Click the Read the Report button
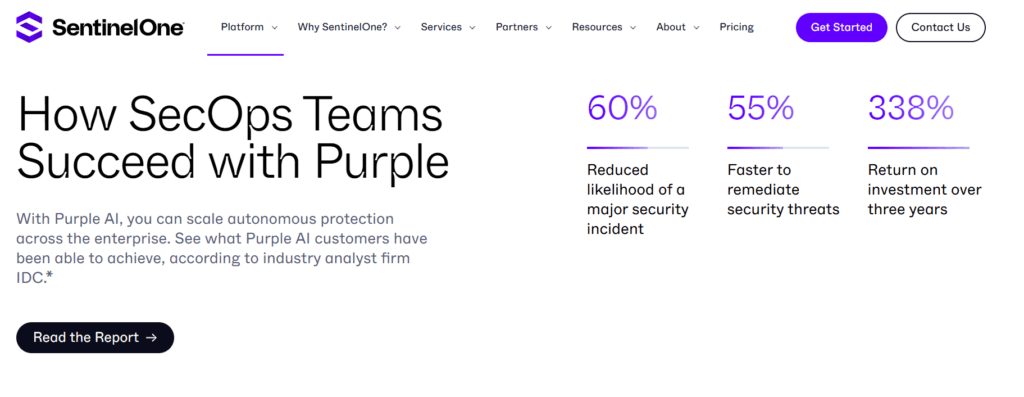The height and width of the screenshot is (397, 1024). 95,338
